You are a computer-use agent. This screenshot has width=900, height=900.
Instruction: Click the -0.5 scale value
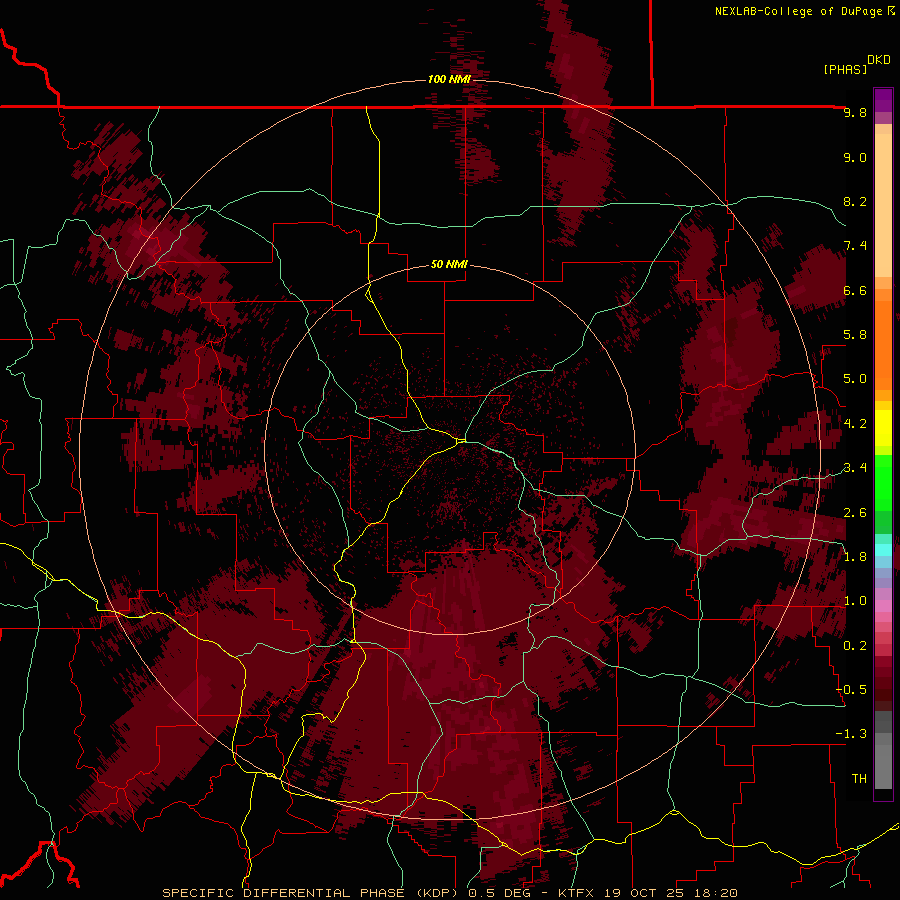click(851, 690)
